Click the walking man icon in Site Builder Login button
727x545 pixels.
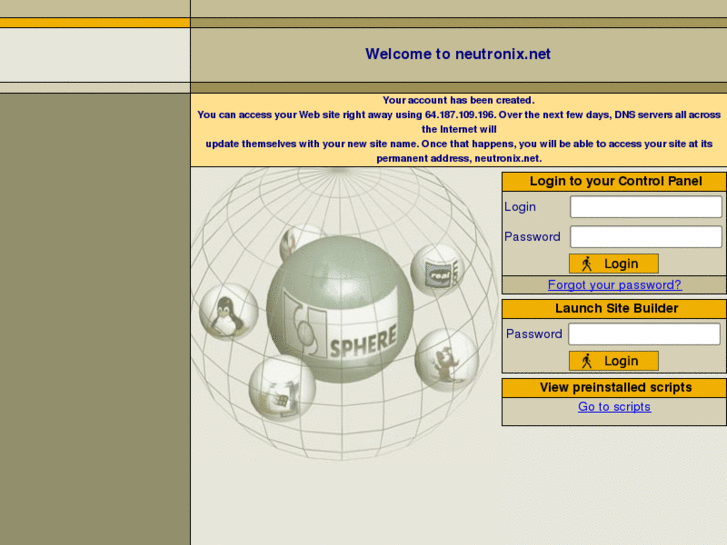click(x=587, y=361)
